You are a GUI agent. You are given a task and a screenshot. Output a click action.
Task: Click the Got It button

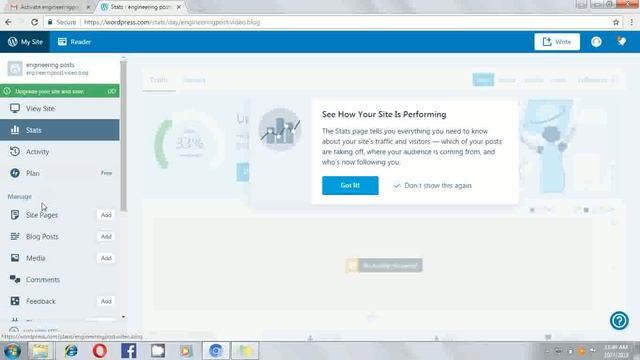click(x=350, y=185)
